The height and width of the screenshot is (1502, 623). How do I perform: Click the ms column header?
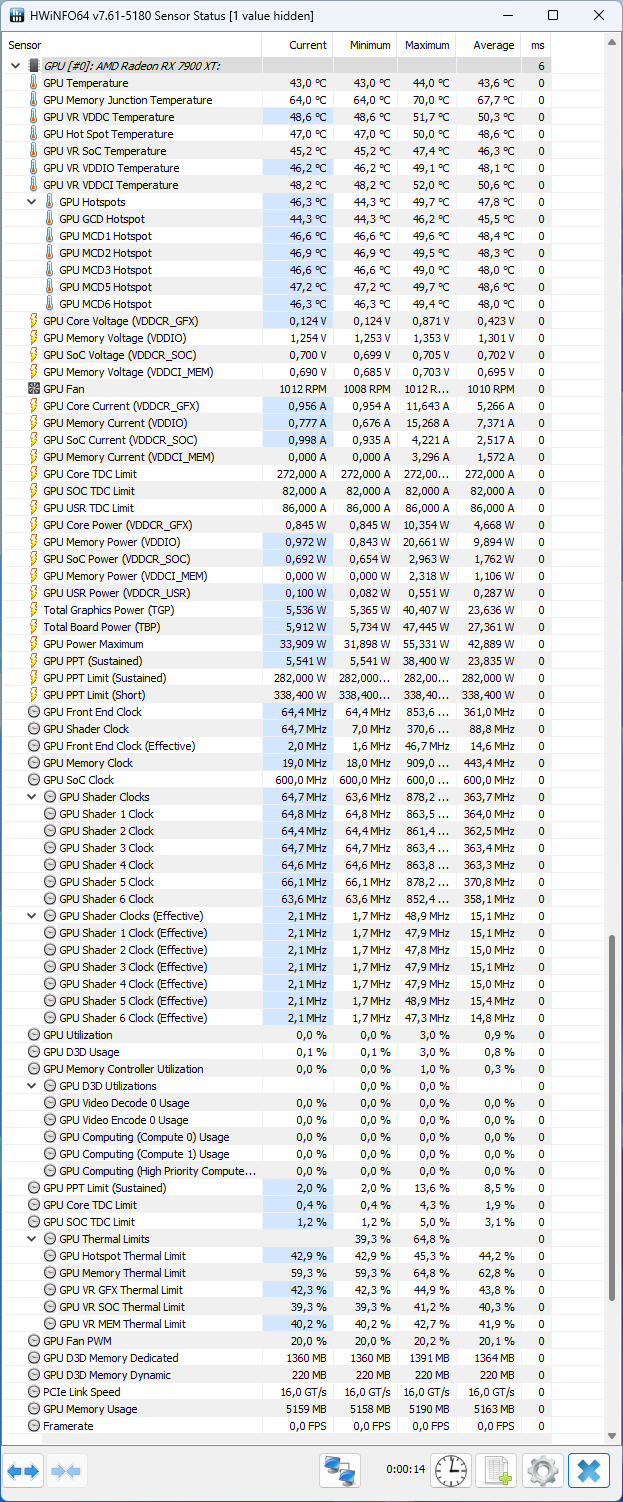tap(535, 45)
